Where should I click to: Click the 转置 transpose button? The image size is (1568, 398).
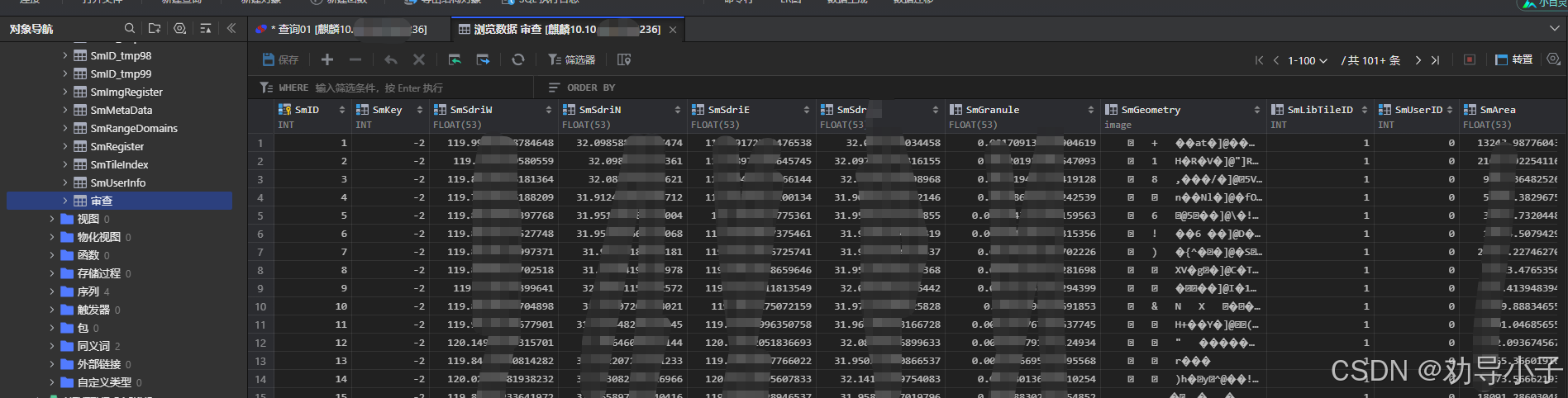coord(1514,59)
